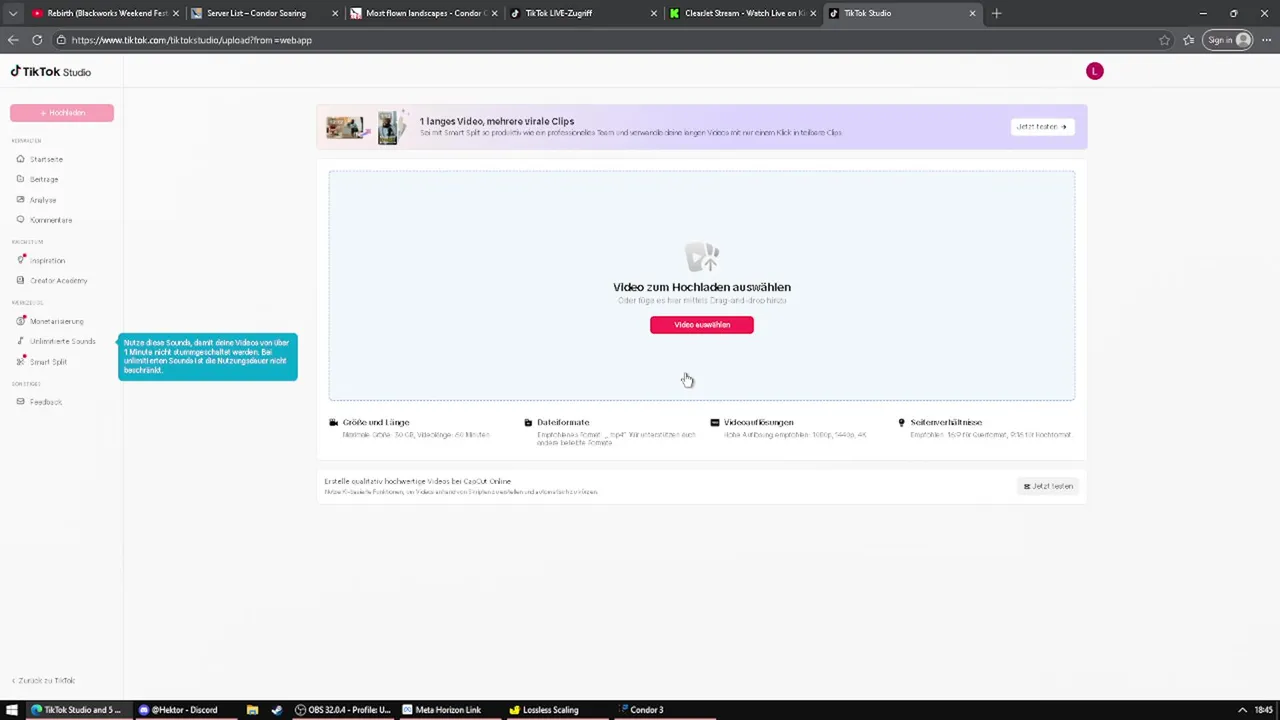Click the Zurück zu TikTok link

(x=43, y=680)
